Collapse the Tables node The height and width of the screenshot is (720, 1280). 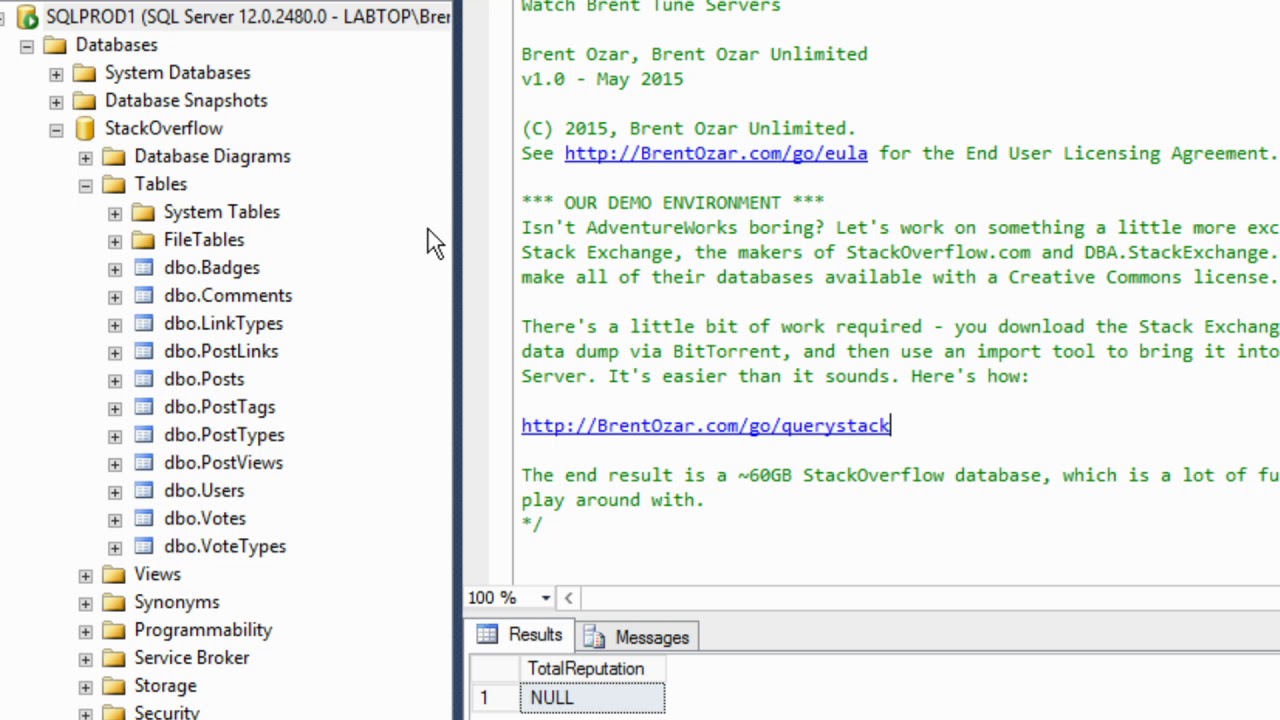point(85,185)
